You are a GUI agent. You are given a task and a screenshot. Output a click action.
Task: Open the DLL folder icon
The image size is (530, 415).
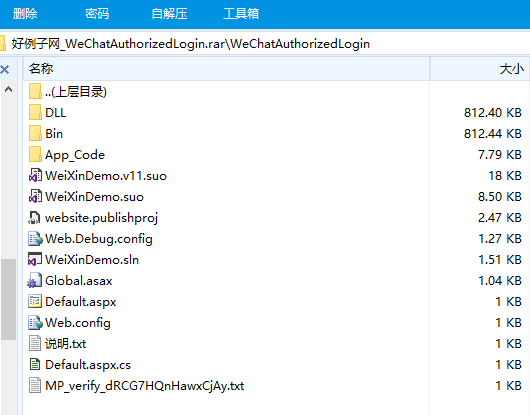[x=35, y=112]
